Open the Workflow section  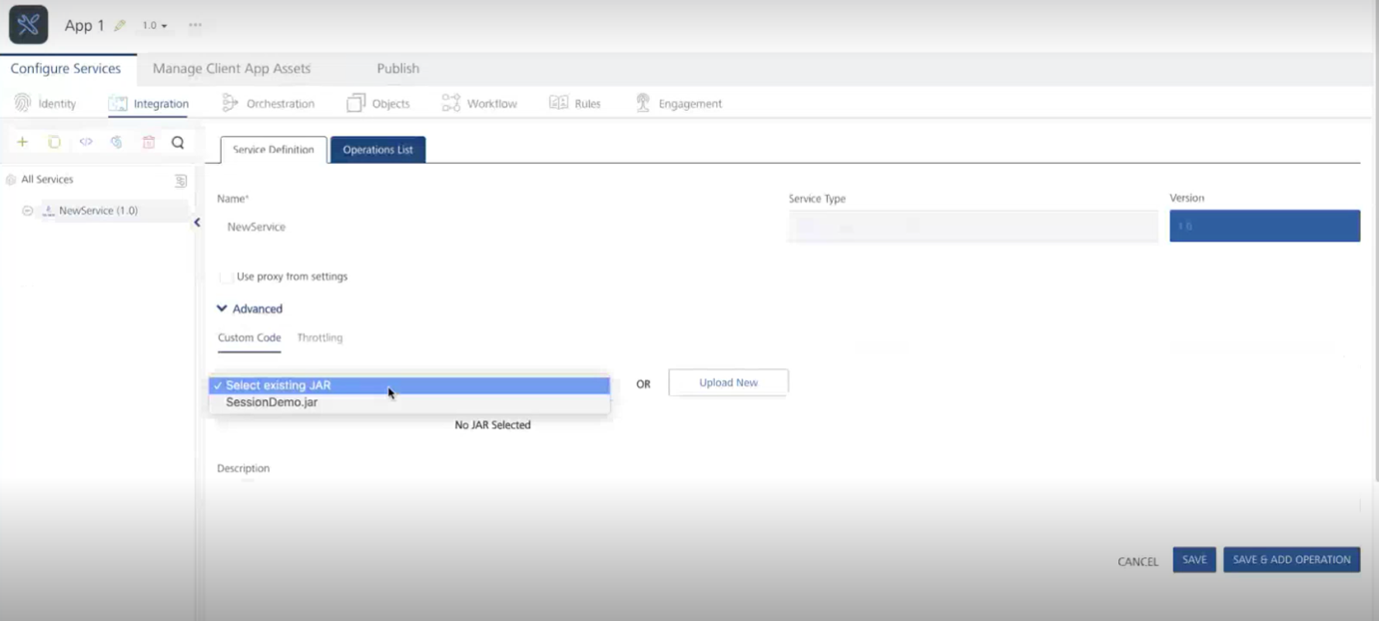pyautogui.click(x=480, y=104)
